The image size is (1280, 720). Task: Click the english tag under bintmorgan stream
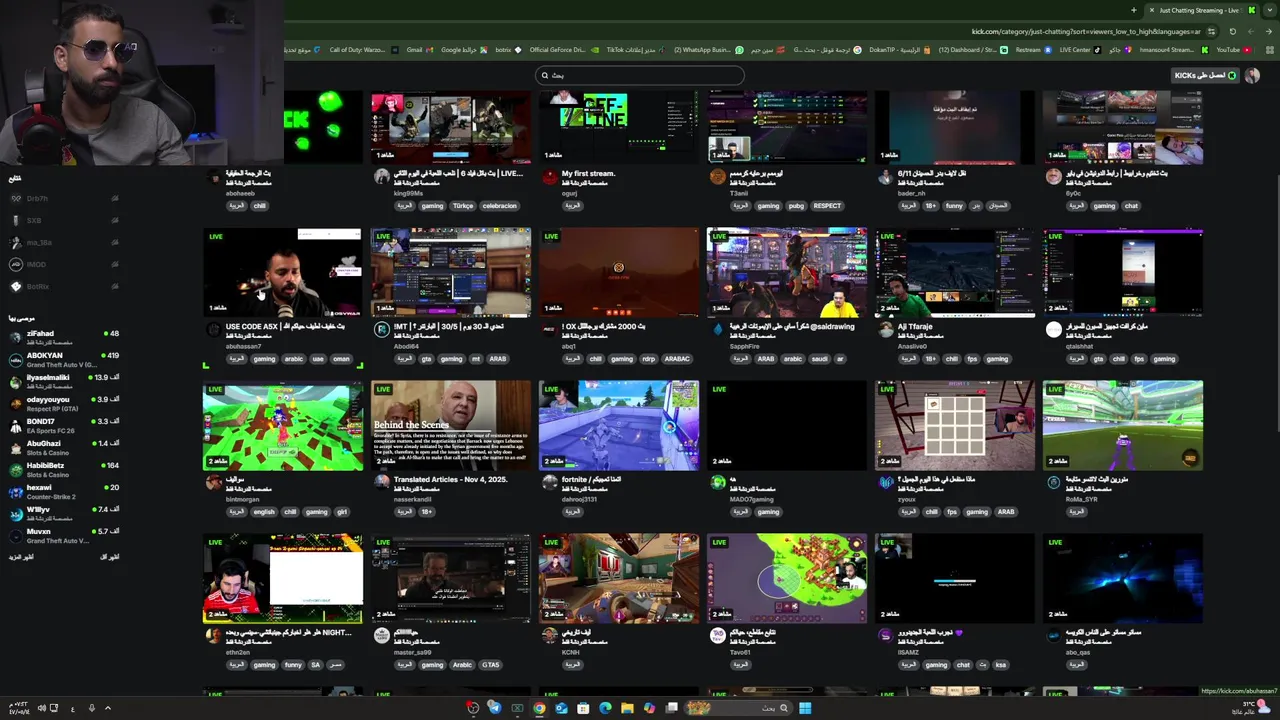pos(264,512)
